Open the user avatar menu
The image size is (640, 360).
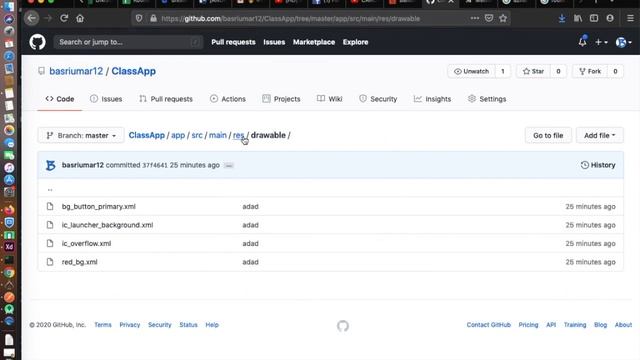click(x=623, y=42)
